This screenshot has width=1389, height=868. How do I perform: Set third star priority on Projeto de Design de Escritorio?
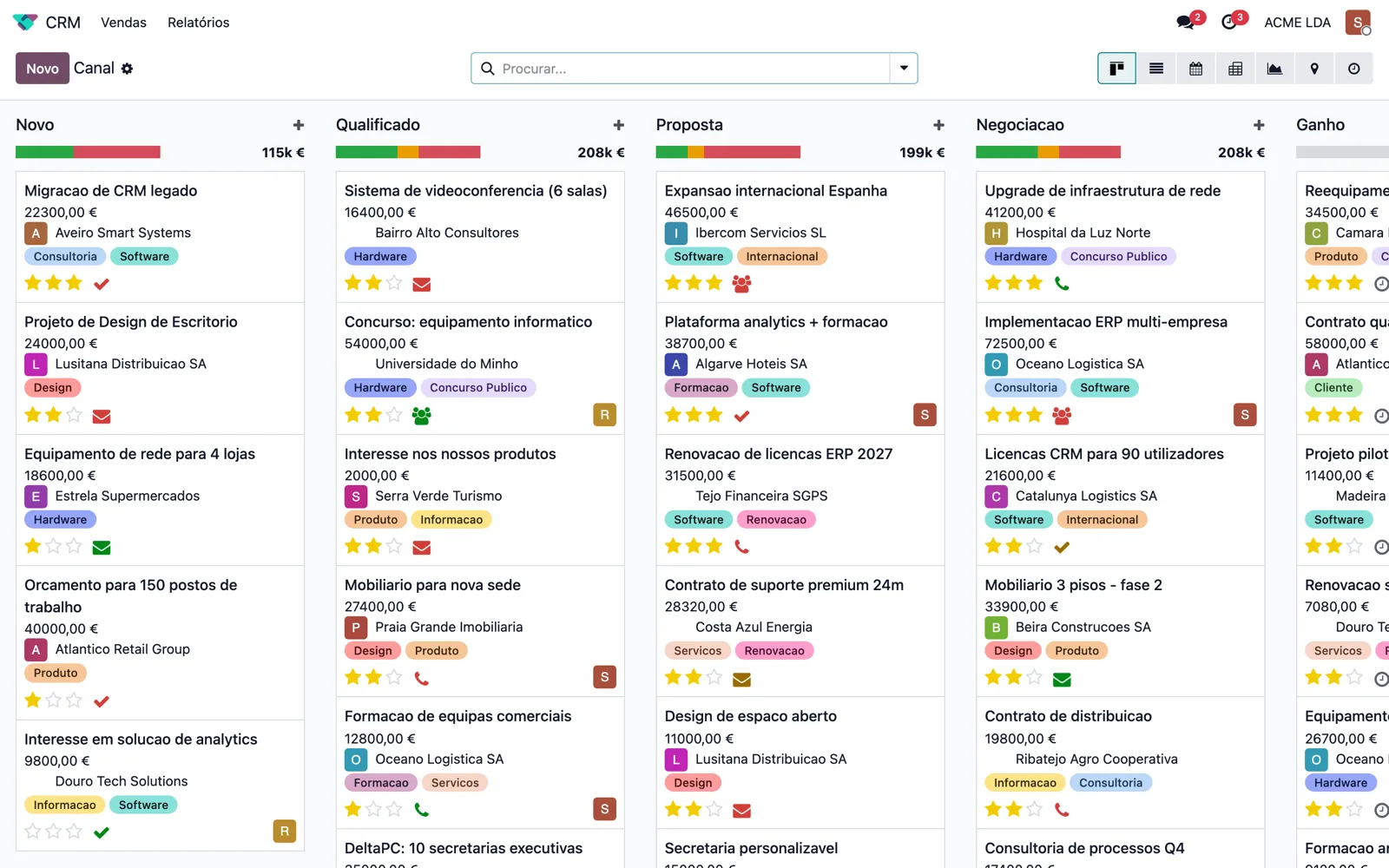(x=74, y=415)
